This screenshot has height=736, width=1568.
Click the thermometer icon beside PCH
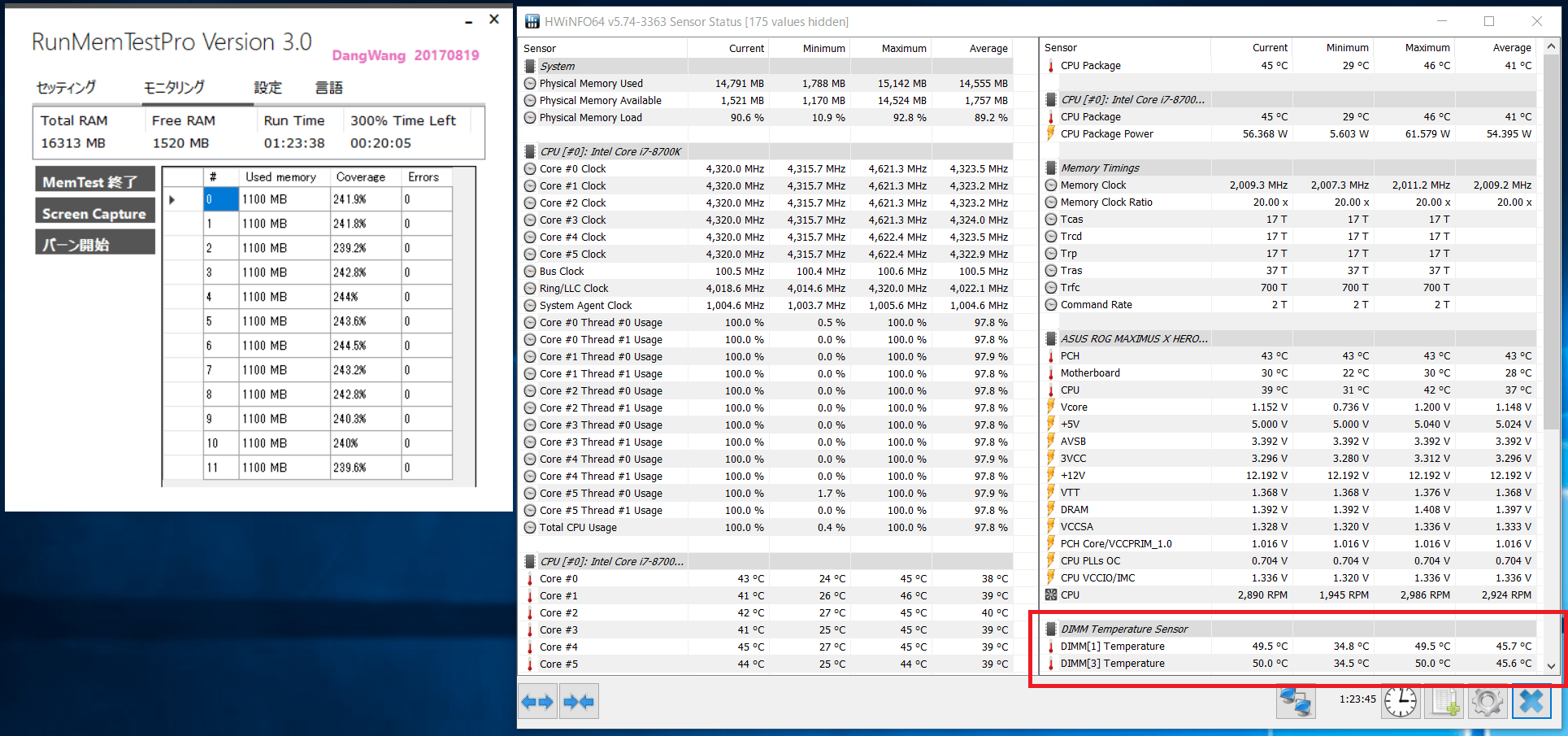1051,355
